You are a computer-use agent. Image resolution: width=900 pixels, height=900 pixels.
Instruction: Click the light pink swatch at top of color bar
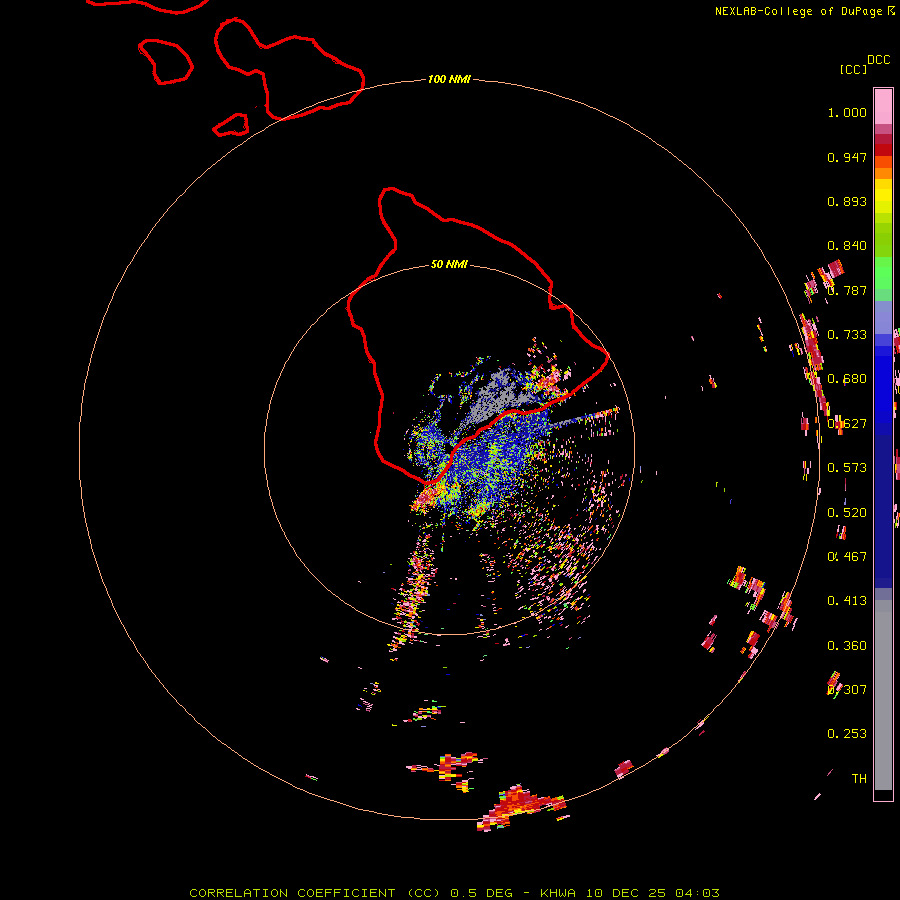883,106
